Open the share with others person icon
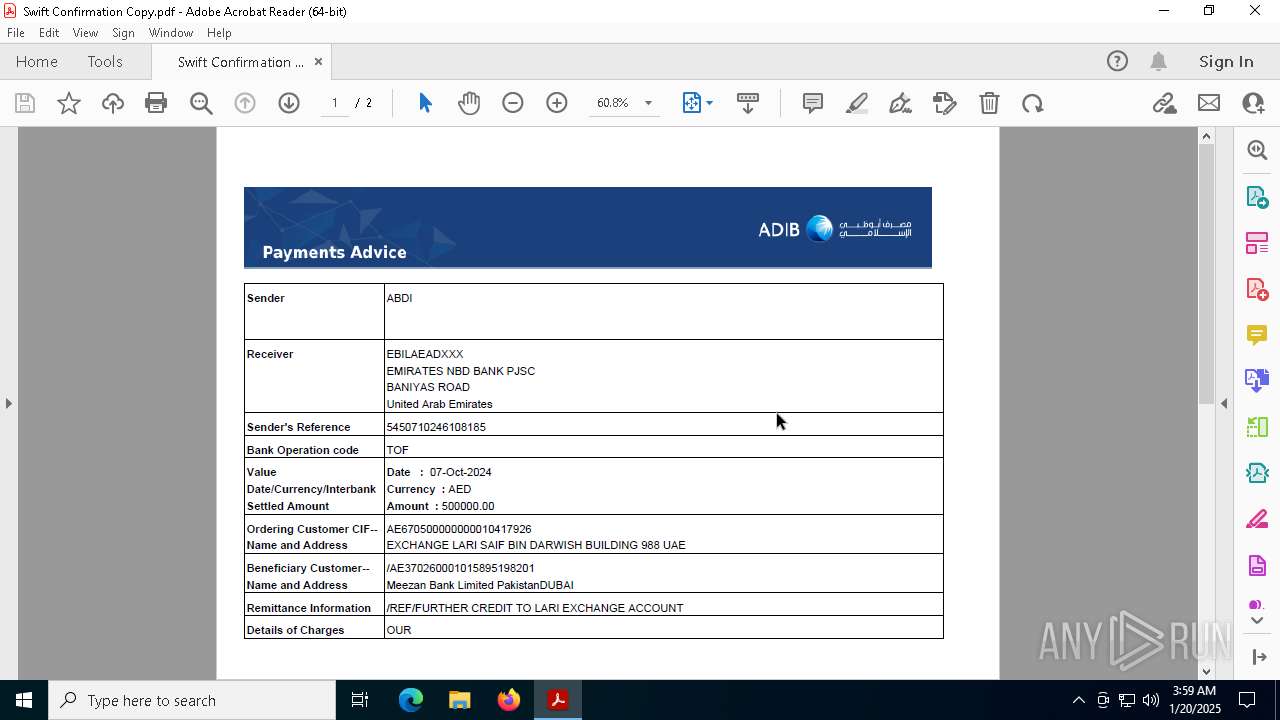Image resolution: width=1280 pixels, height=720 pixels. 1253,103
